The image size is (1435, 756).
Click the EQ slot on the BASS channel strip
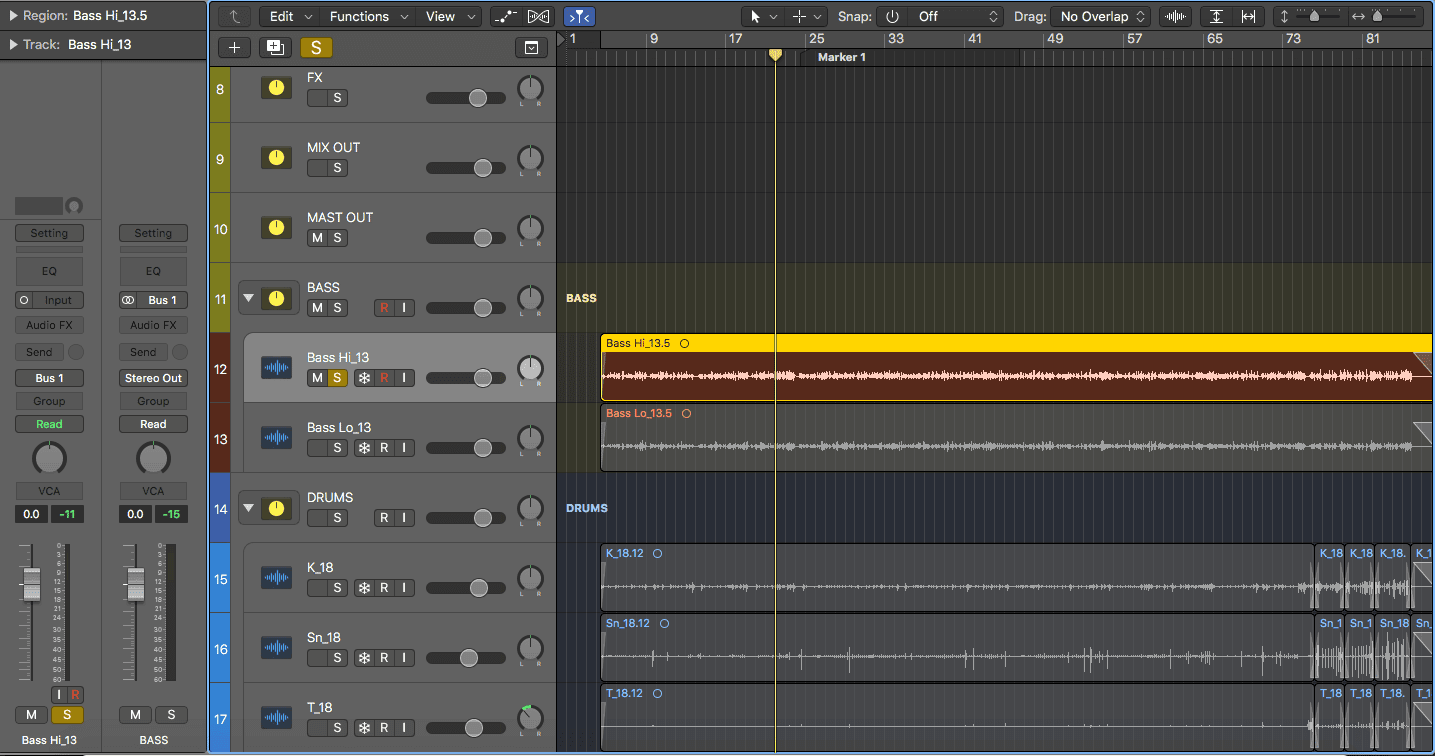(153, 271)
